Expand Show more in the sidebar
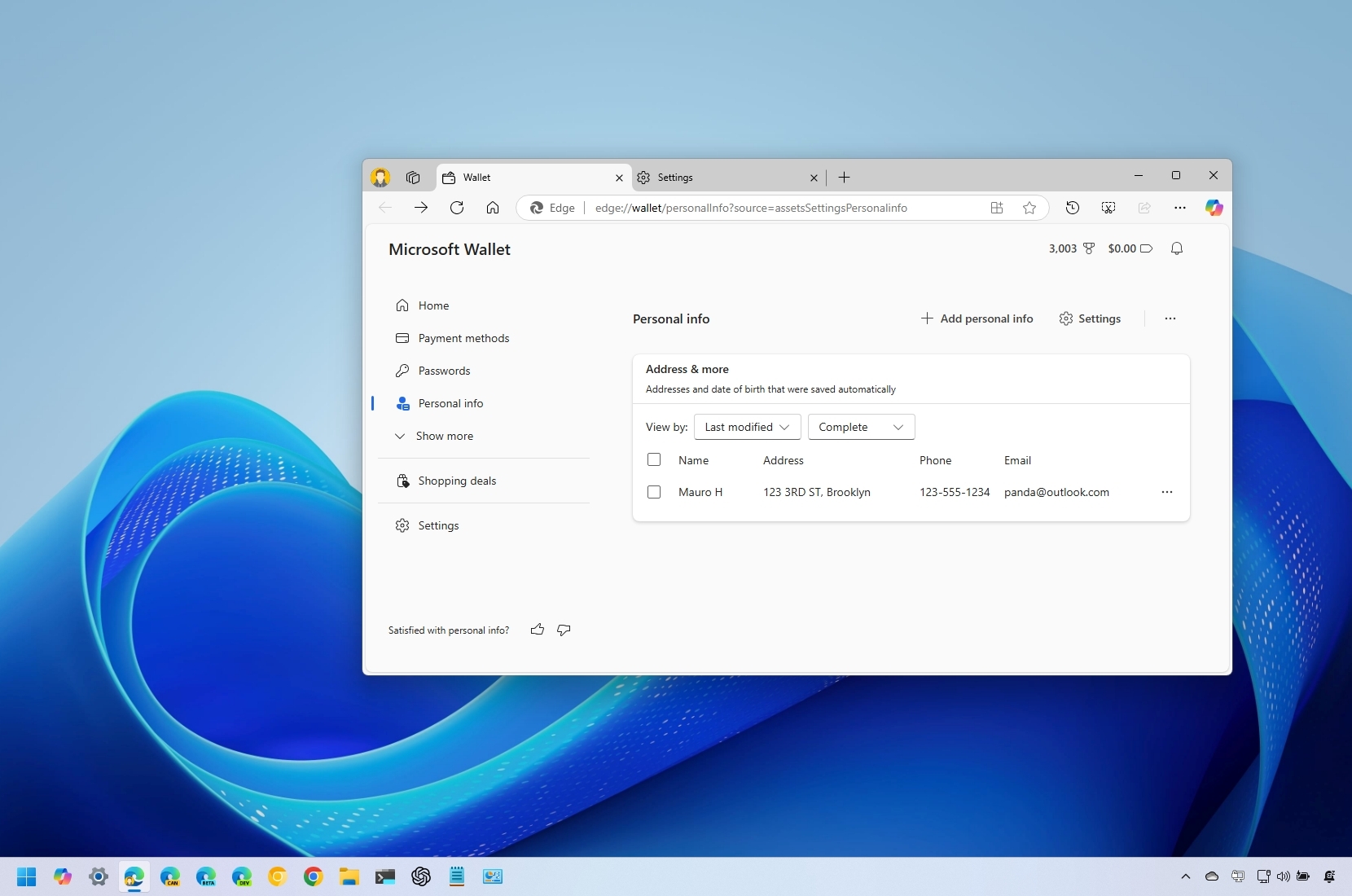The width and height of the screenshot is (1352, 896). tap(445, 436)
